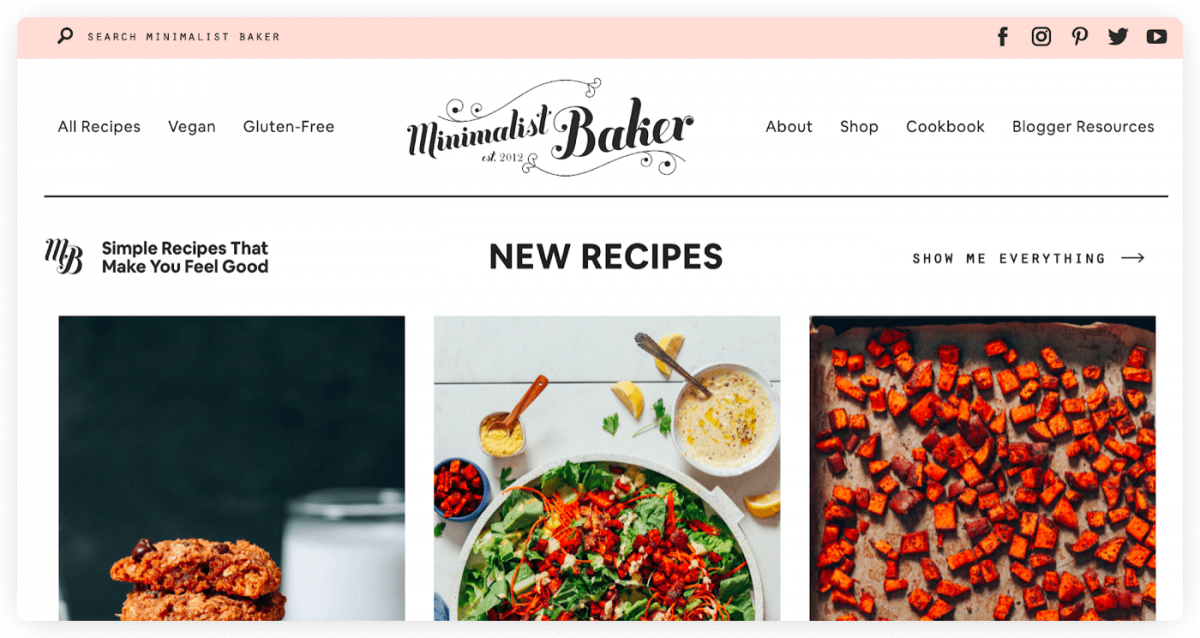Click the Minimalist Baker logo

(549, 127)
